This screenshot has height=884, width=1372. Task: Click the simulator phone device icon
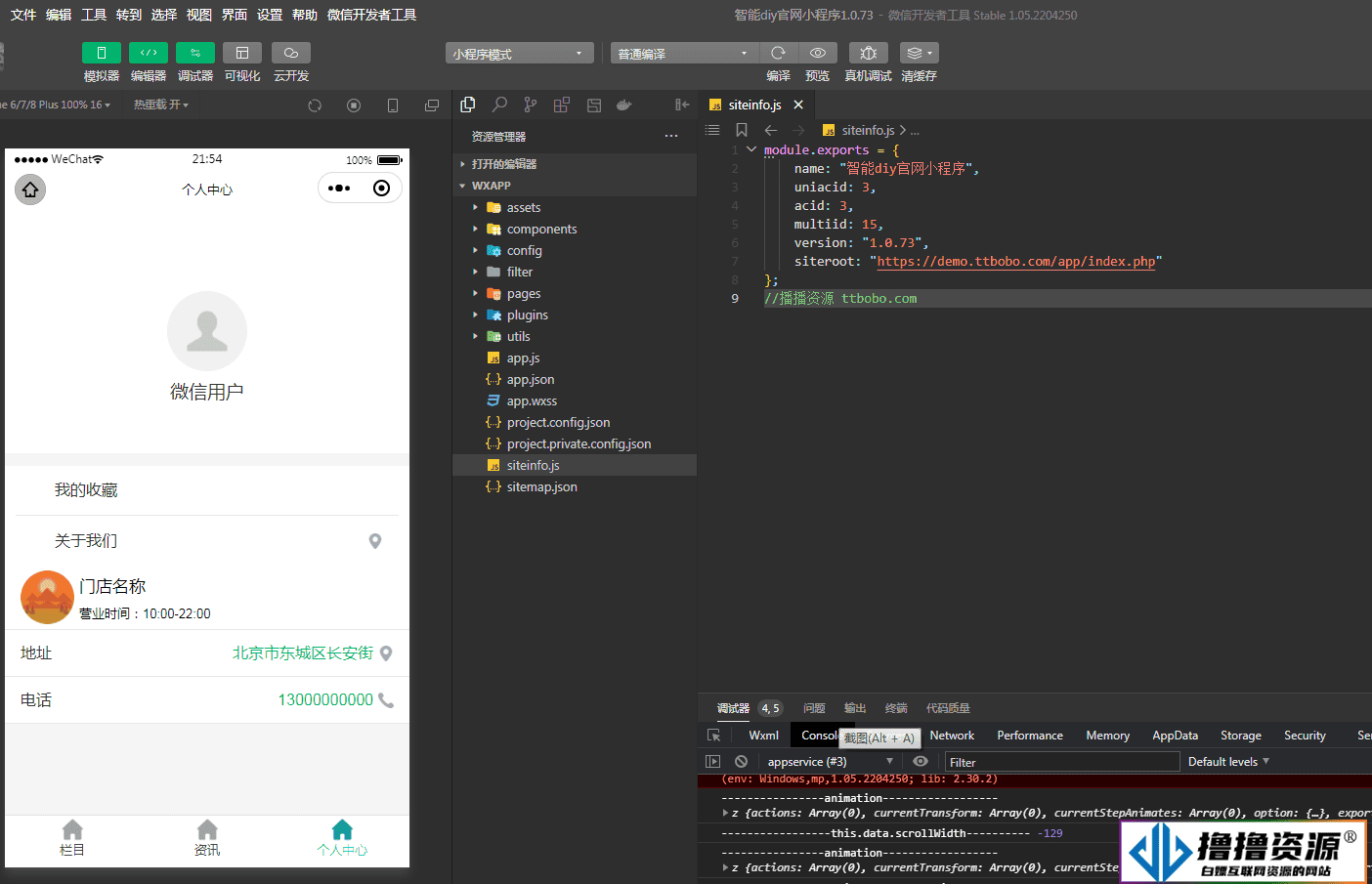click(x=393, y=105)
